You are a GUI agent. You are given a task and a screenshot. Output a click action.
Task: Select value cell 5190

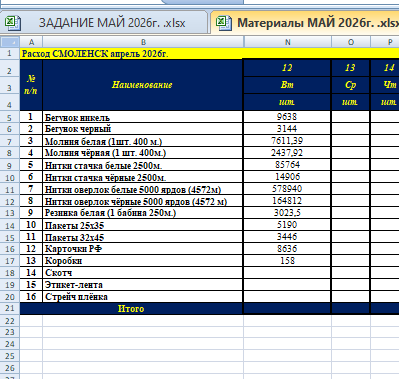[x=287, y=225]
